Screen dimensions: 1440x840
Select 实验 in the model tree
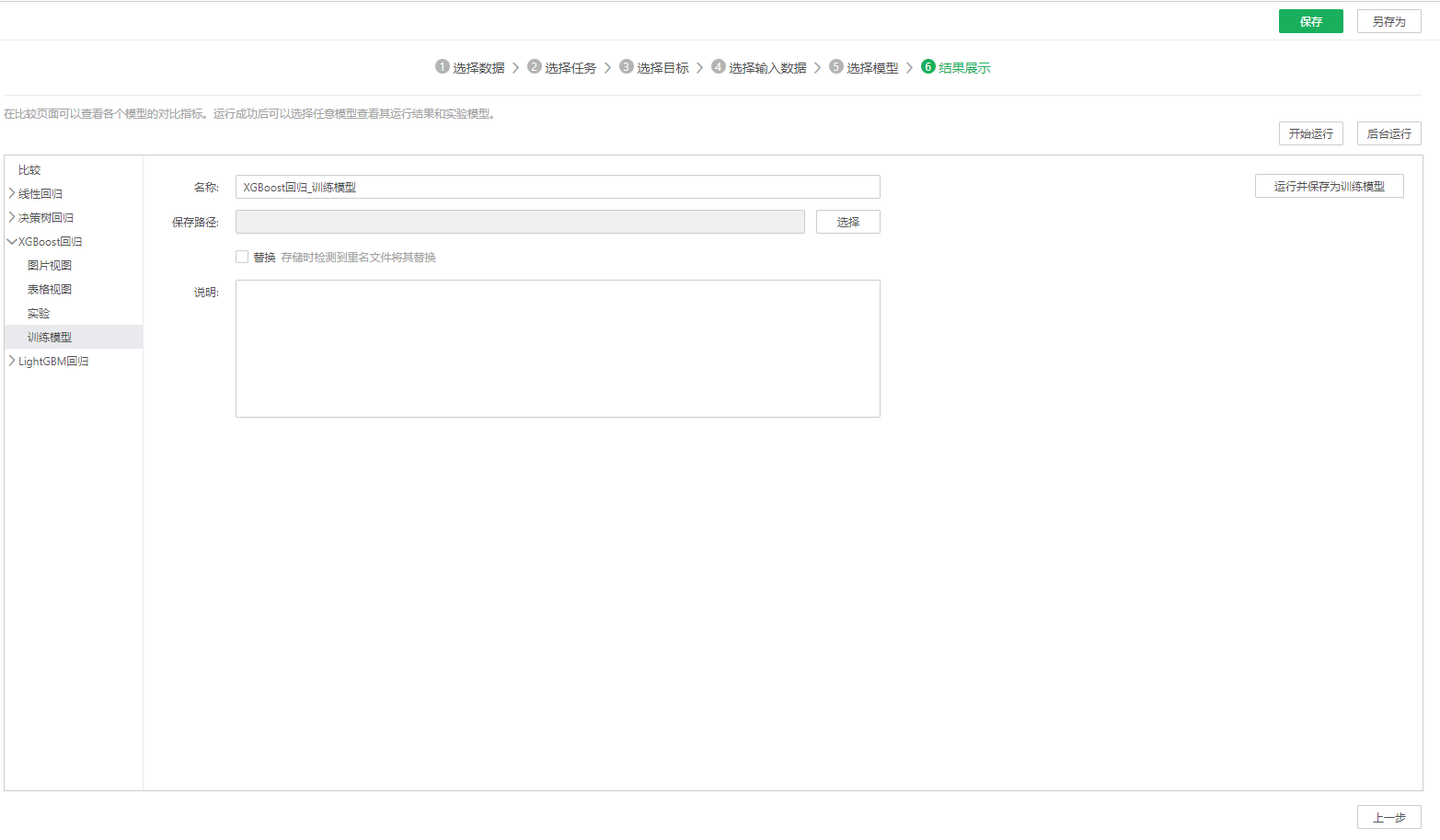coord(39,314)
